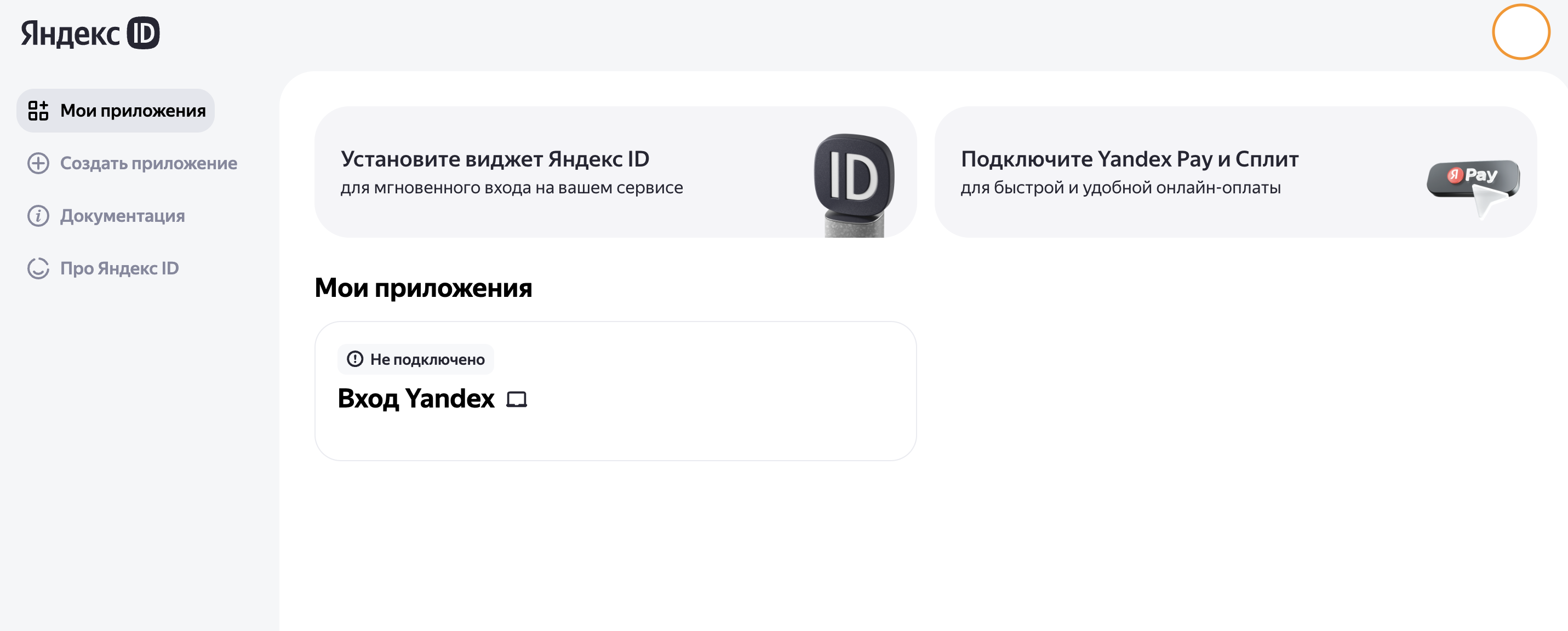
Task: Click the plus-circle icon for Создать приложение
Action: point(38,163)
